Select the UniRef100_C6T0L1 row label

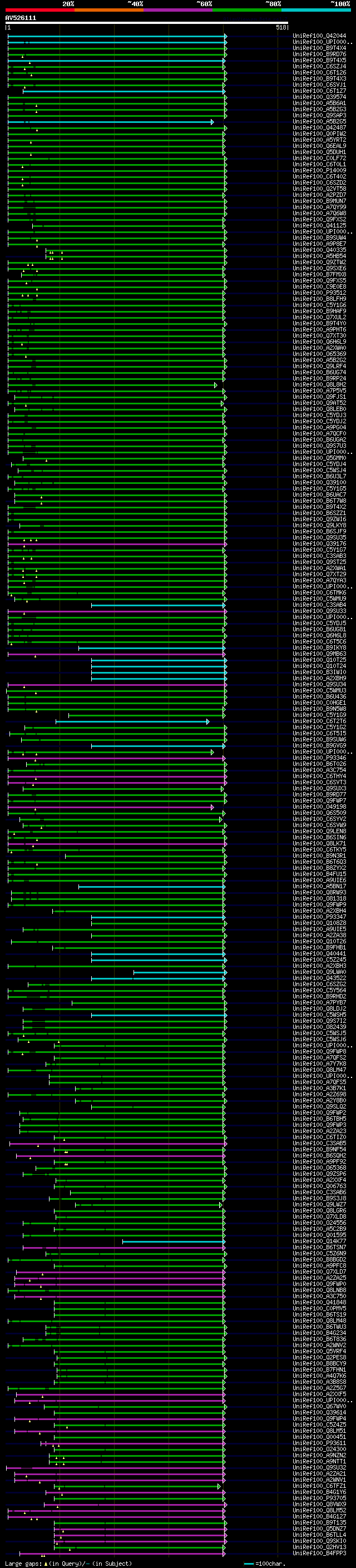pos(319,164)
